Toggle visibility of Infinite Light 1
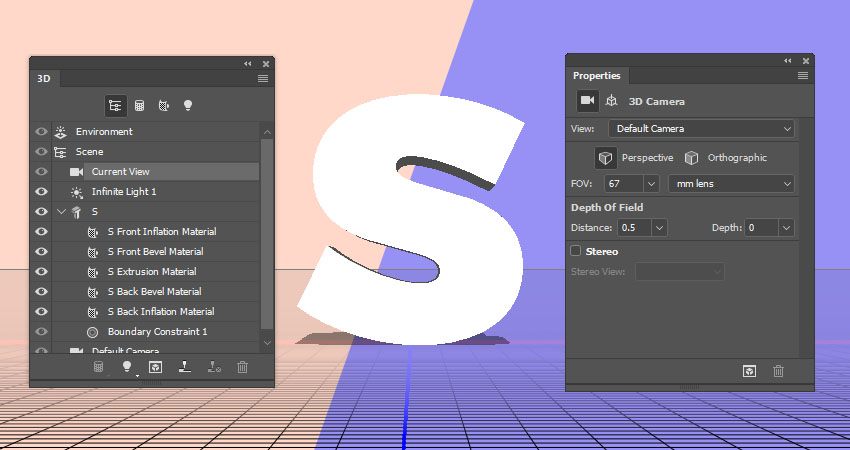This screenshot has height=450, width=850. [41, 192]
